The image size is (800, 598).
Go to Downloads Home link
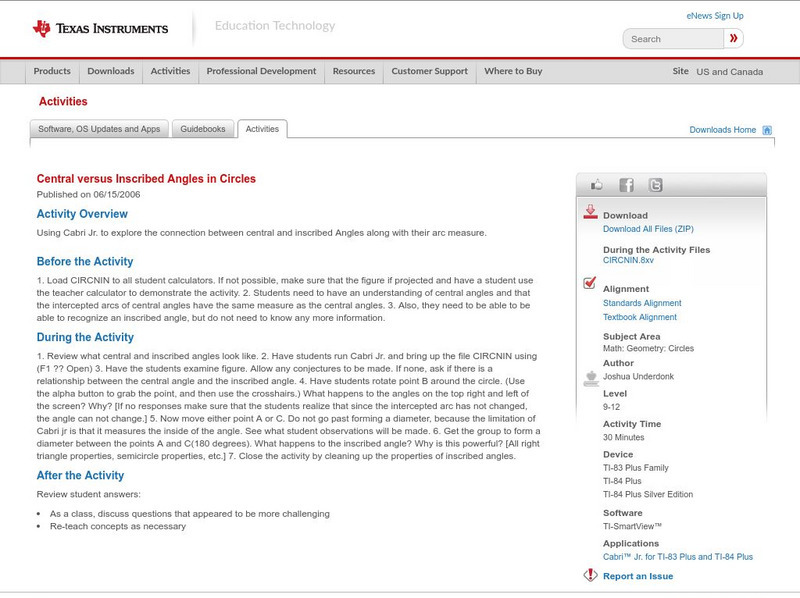click(722, 130)
